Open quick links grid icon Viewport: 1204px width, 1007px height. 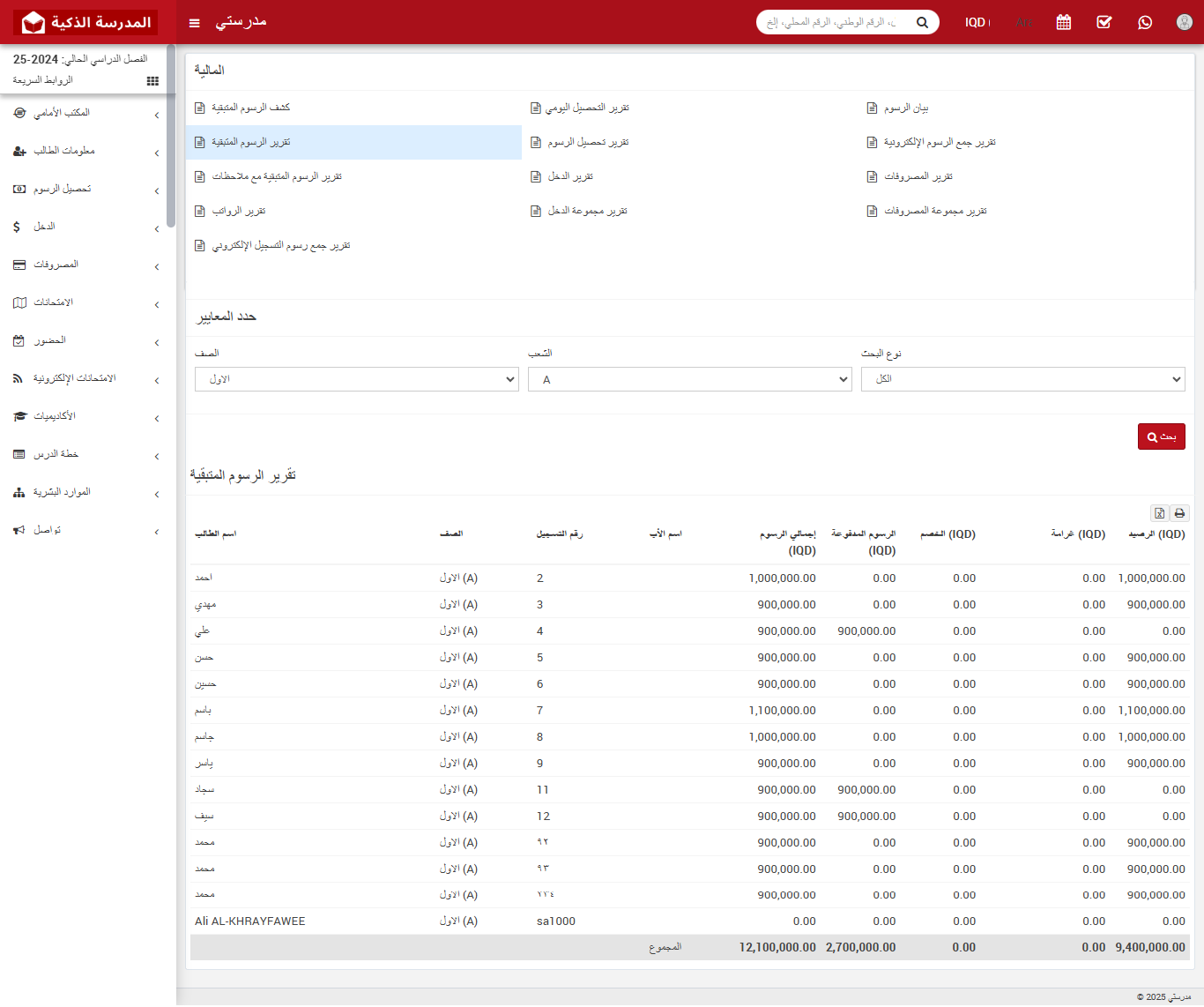coord(152,81)
